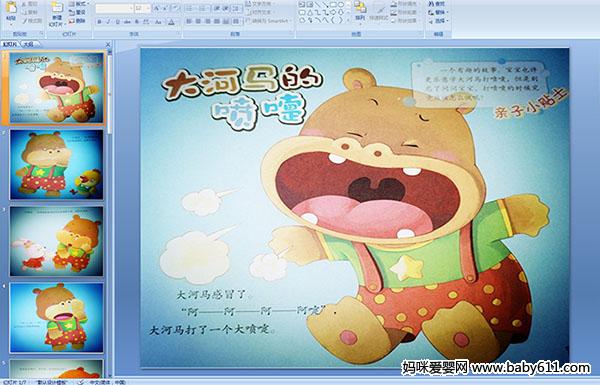
Task: Click the Select button in editing group
Action: pos(438,21)
